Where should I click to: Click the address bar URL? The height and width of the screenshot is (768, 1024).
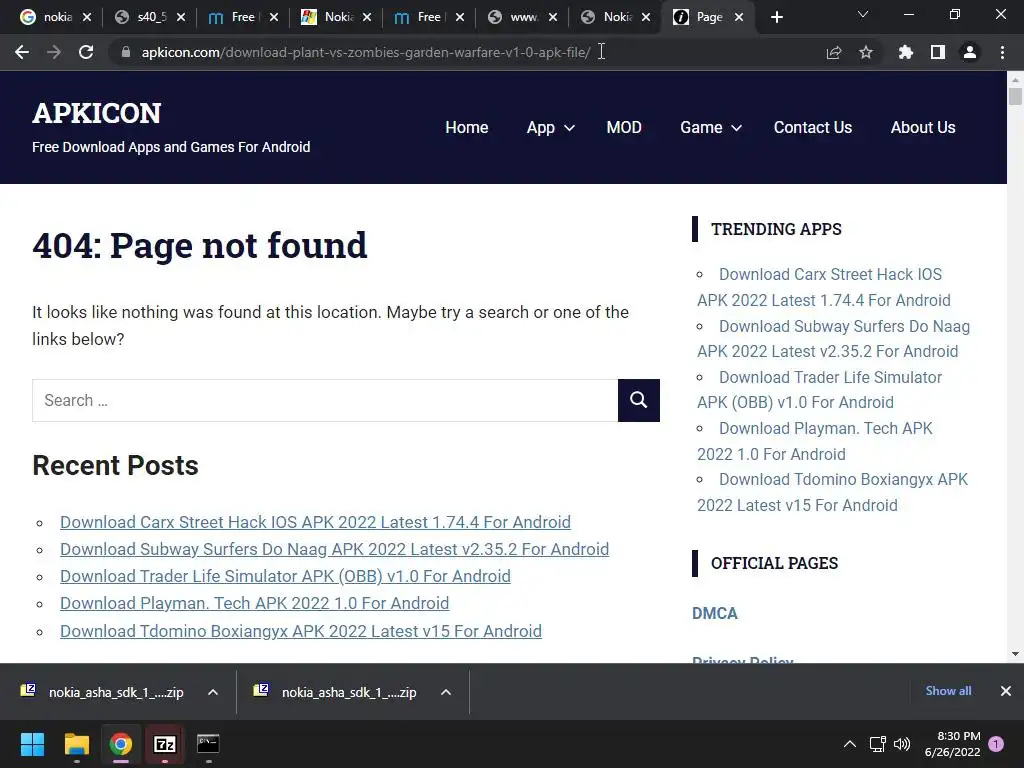(x=366, y=52)
